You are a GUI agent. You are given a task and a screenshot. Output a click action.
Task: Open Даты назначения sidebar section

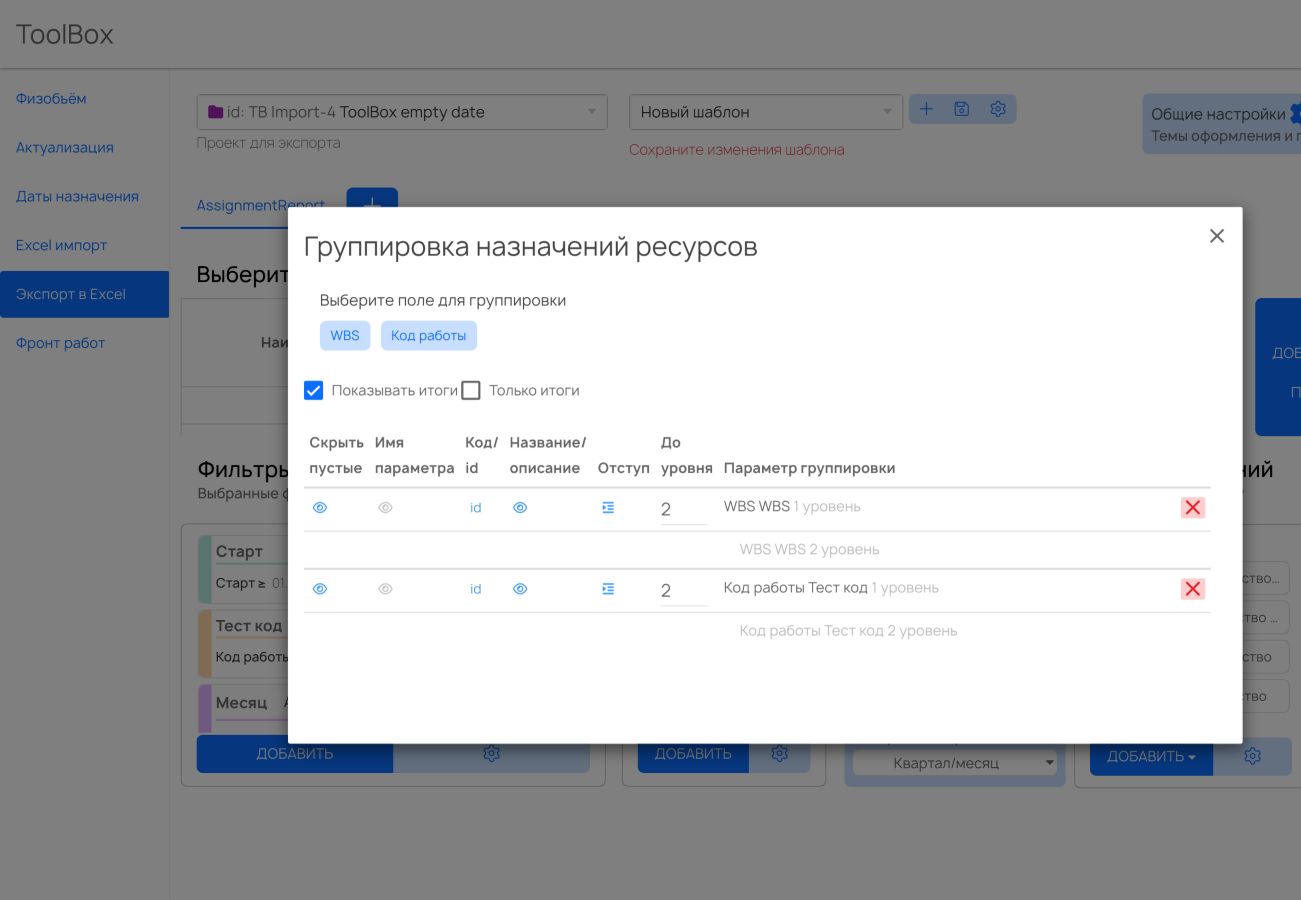tap(77, 197)
